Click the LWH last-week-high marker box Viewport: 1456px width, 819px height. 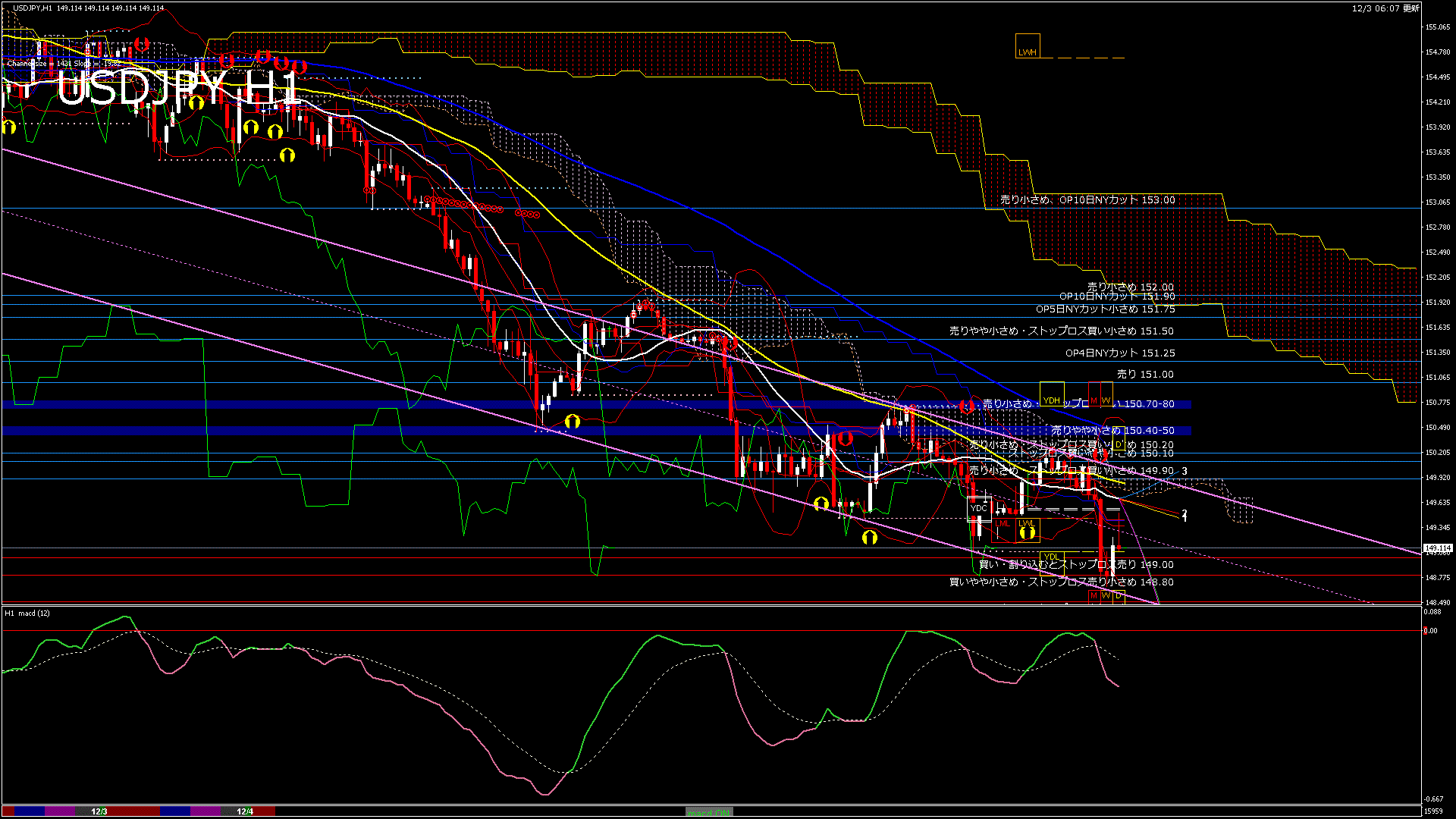click(x=1028, y=47)
